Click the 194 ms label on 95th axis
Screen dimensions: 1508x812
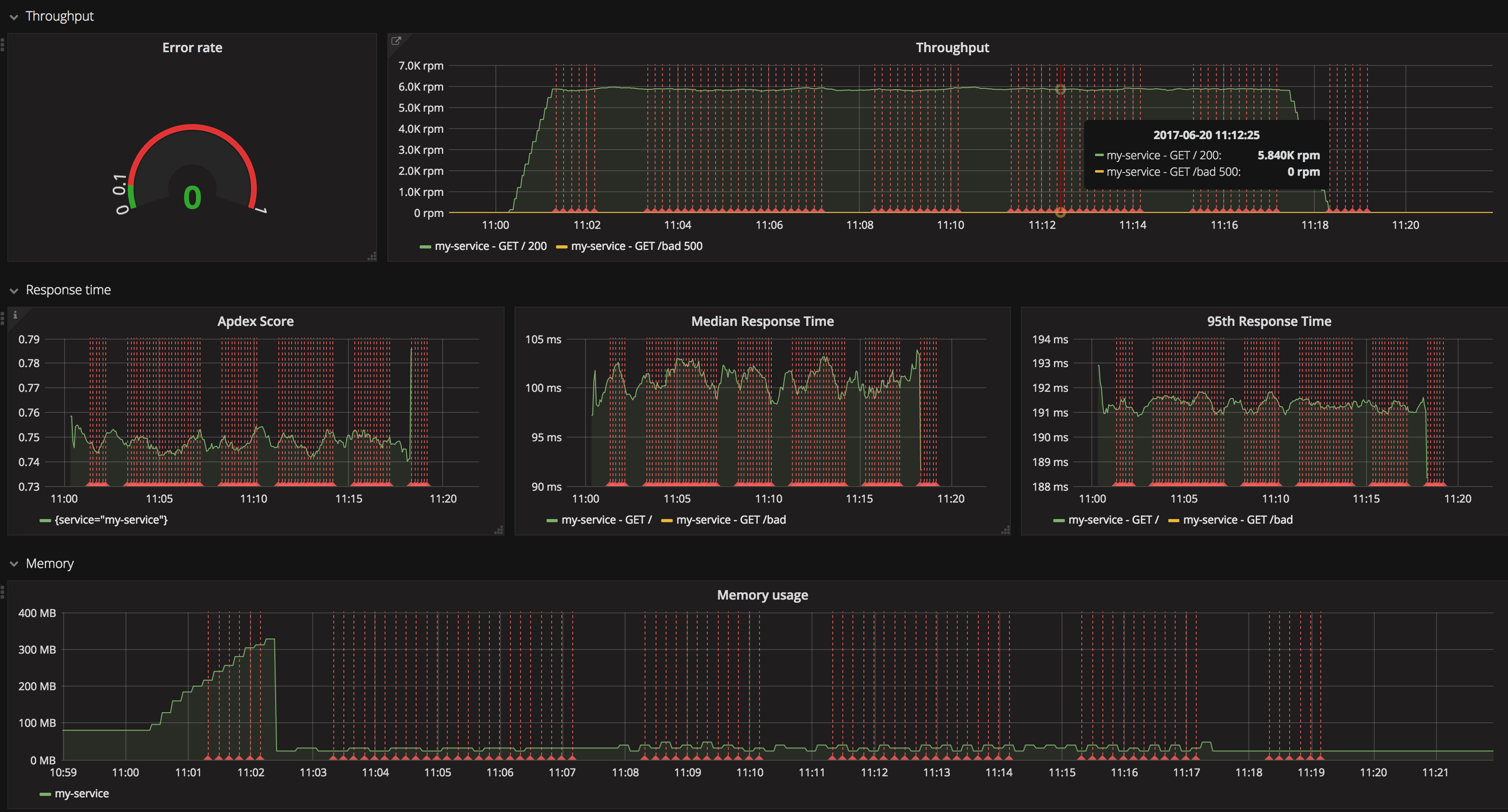pyautogui.click(x=1050, y=339)
